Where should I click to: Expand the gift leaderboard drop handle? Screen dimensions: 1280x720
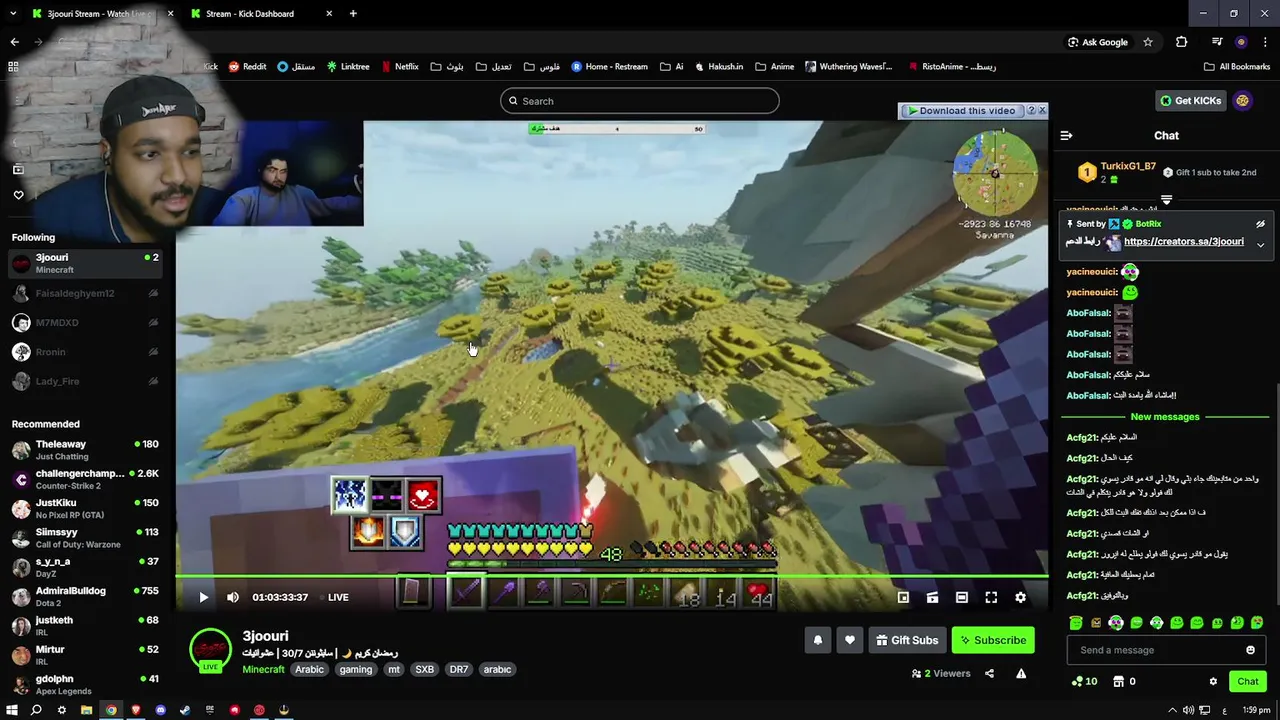coord(1166,200)
